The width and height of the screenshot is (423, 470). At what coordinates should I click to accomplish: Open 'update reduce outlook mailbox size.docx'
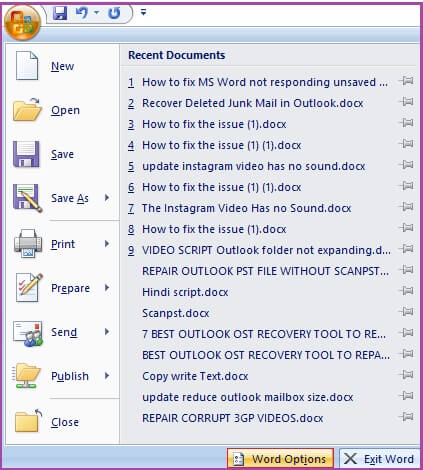(x=248, y=397)
